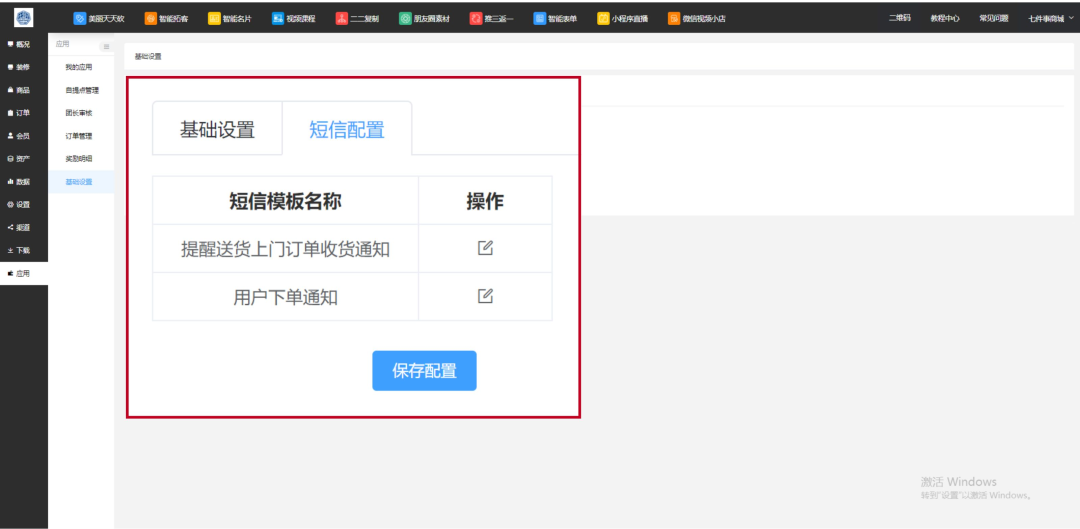
Task: Edit the 提醒送货上门订单收货通知 template
Action: click(x=486, y=248)
